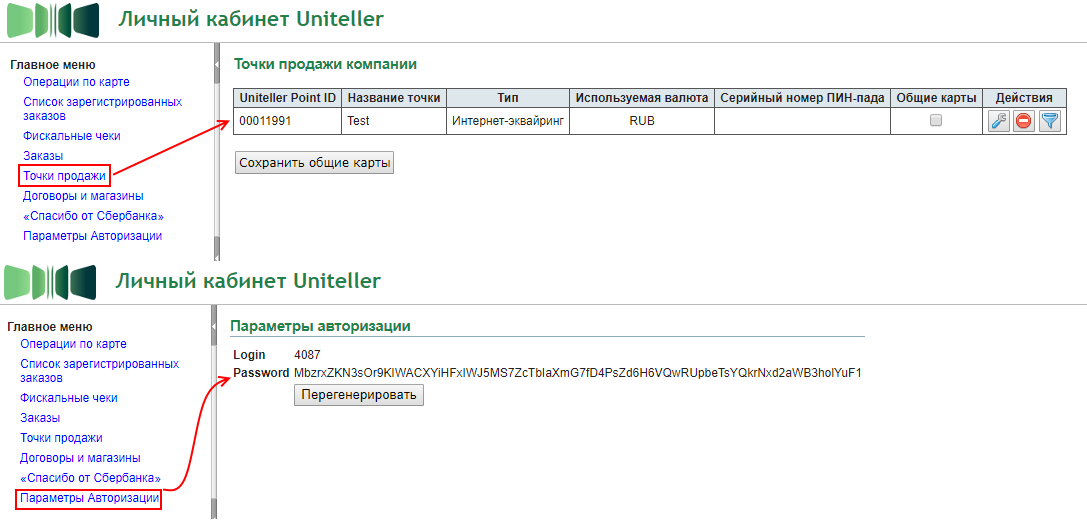Click the wrench settings icon in Действия column
Image resolution: width=1087 pixels, height=522 pixels.
pos(998,121)
